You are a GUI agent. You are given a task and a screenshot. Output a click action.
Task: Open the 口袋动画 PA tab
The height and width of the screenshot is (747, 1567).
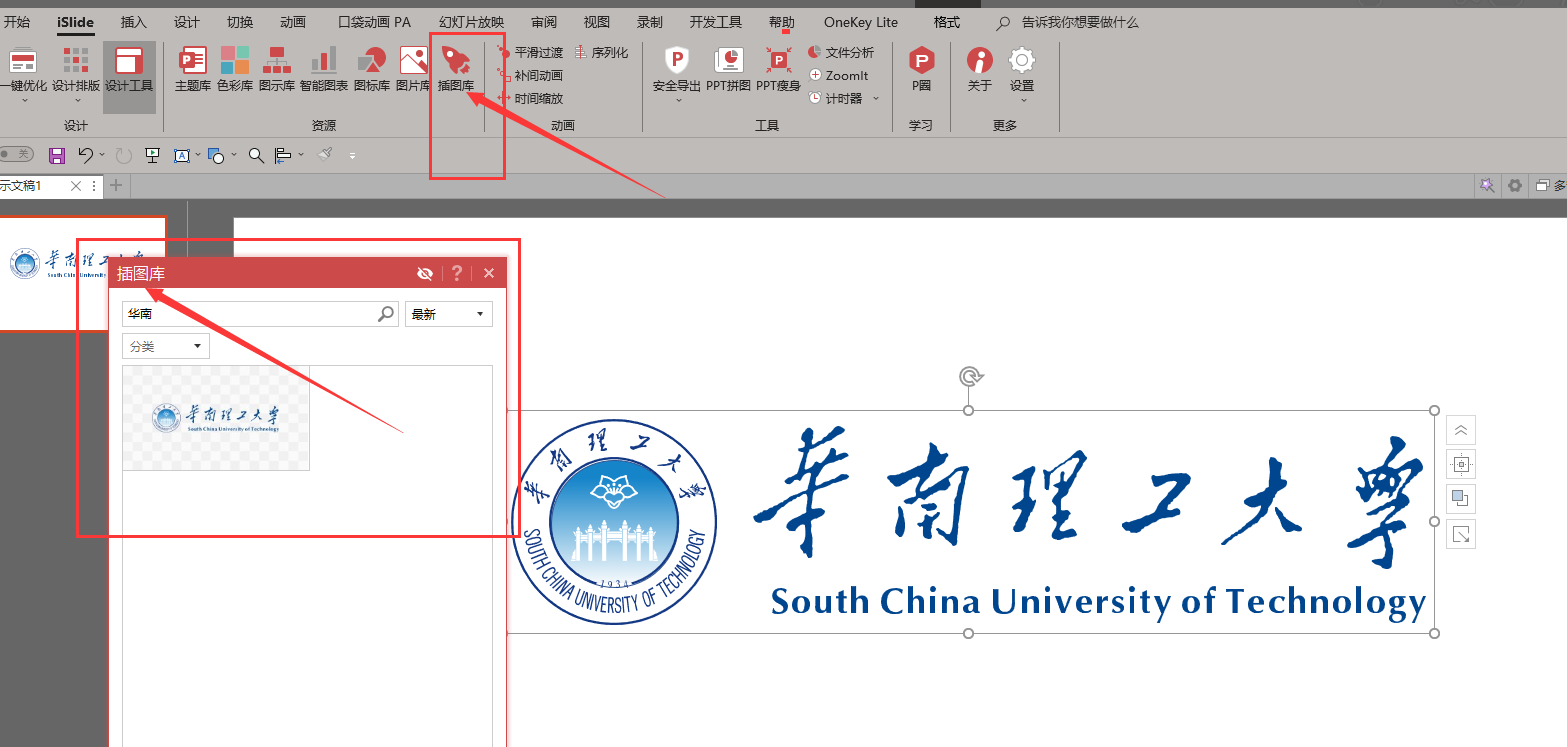[374, 22]
